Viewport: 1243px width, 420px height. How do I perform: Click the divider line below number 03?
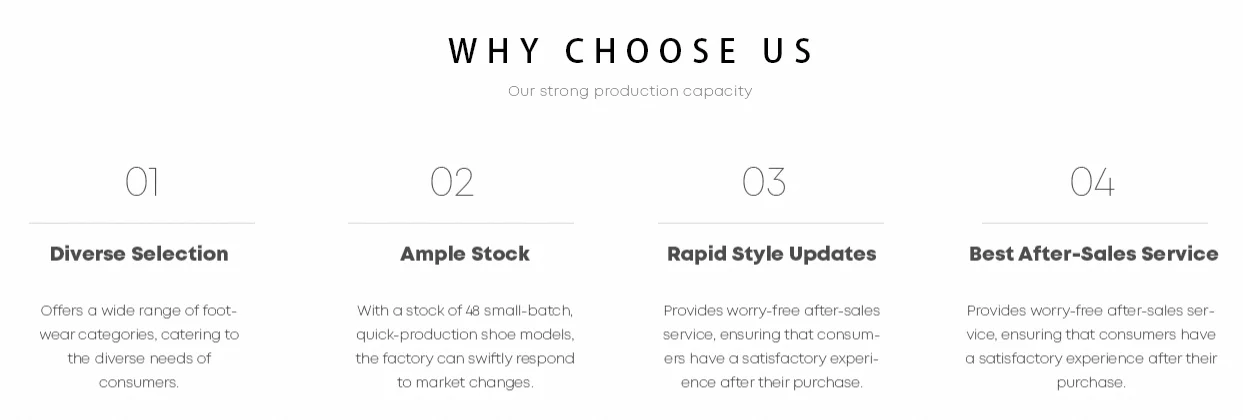tap(771, 223)
